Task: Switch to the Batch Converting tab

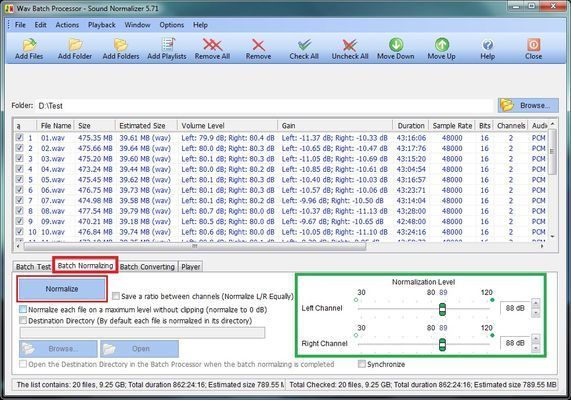Action: (x=147, y=267)
